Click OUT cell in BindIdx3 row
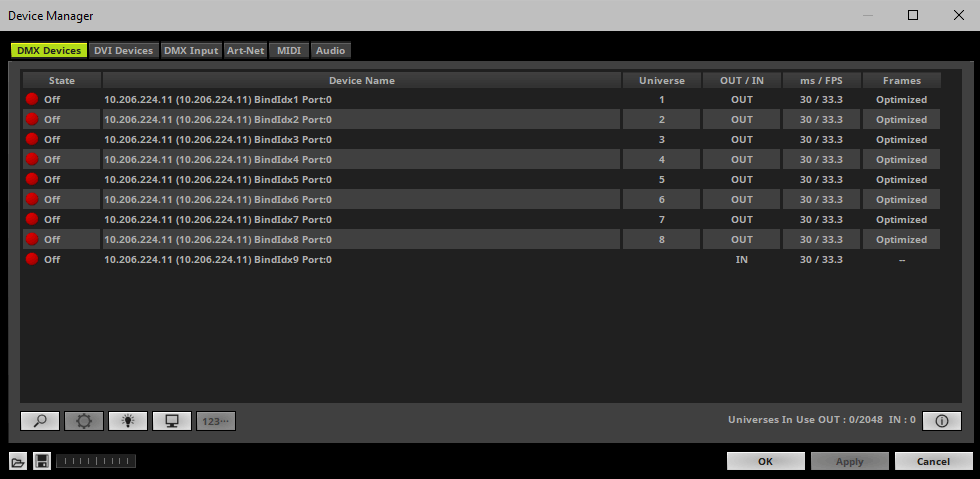Image resolution: width=980 pixels, height=479 pixels. pos(742,139)
